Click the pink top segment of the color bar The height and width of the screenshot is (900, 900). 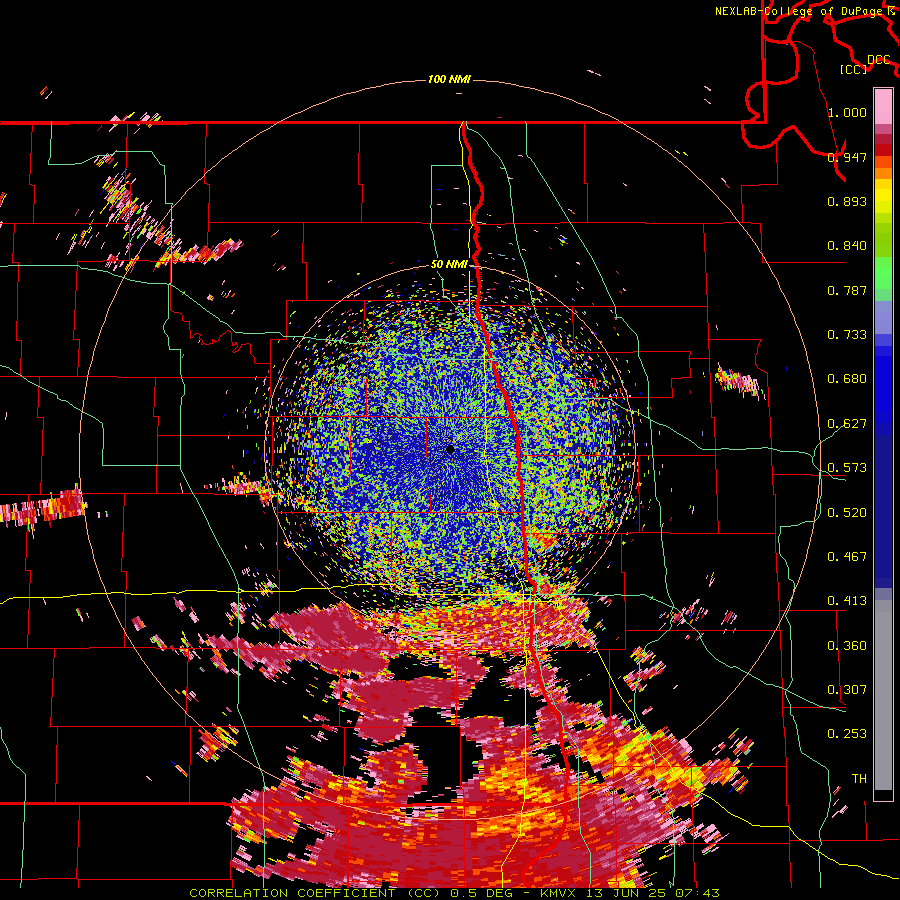[x=883, y=106]
